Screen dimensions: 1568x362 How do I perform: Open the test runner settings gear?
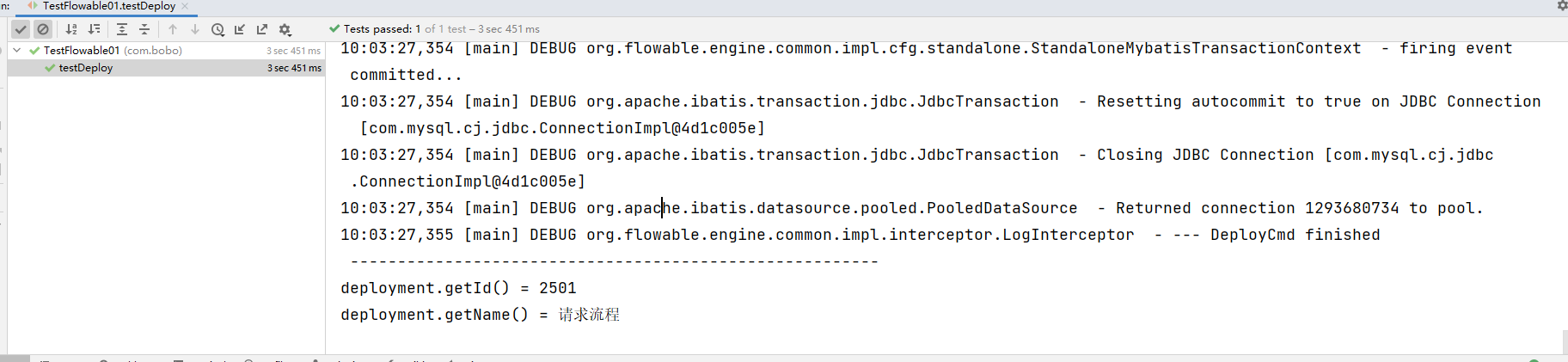(x=285, y=29)
